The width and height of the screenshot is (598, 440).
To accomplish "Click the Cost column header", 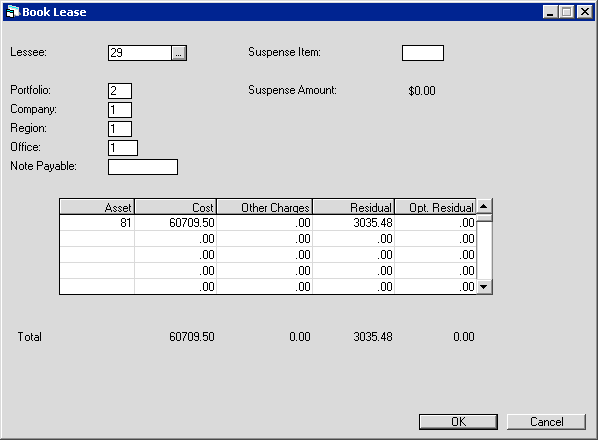I will 175,207.
